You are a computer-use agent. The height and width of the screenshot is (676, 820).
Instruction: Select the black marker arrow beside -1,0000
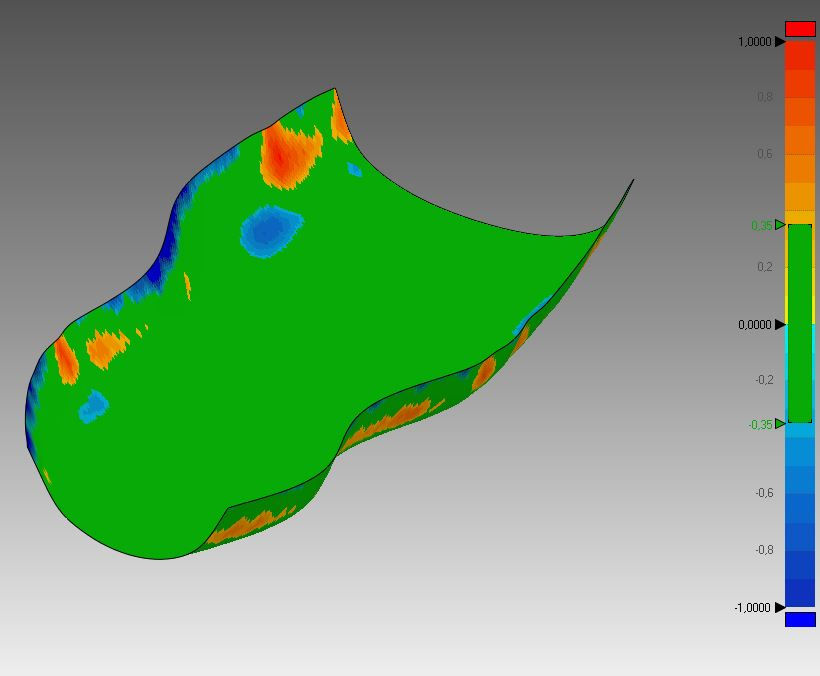tap(780, 608)
